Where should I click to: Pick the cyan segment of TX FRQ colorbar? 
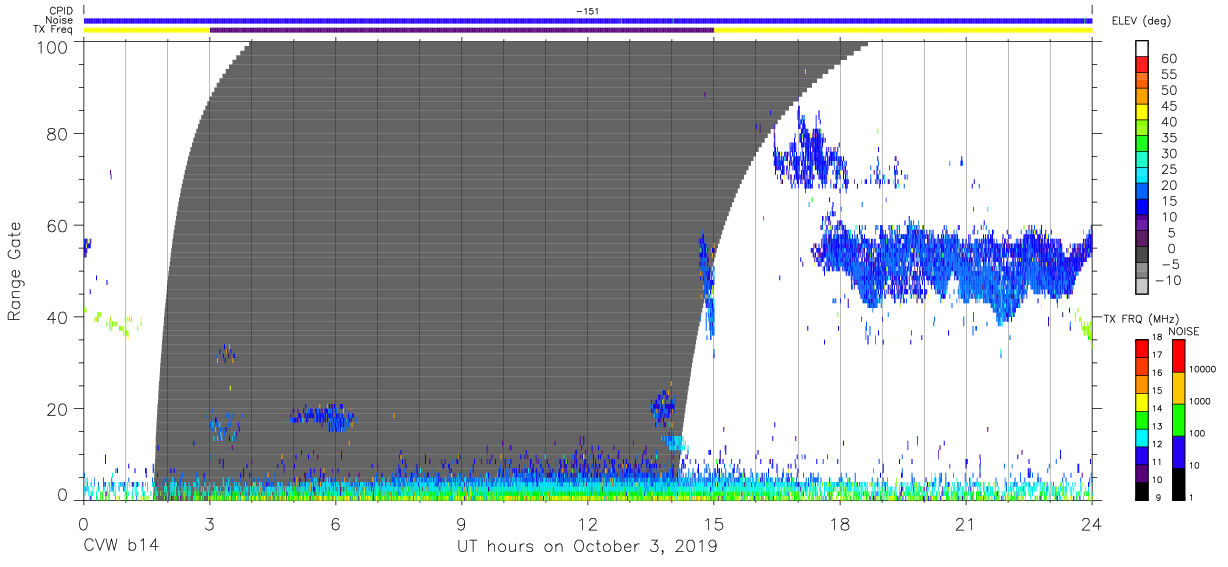coord(1142,437)
